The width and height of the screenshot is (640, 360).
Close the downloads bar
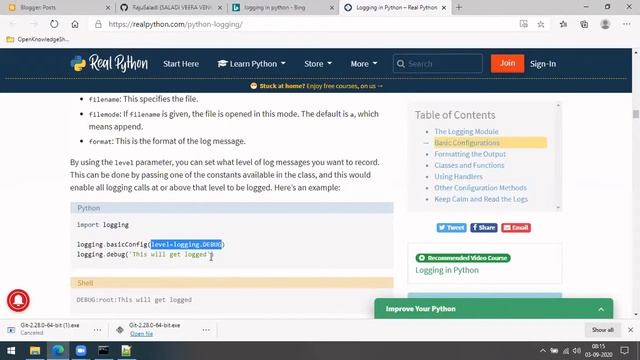click(x=631, y=330)
